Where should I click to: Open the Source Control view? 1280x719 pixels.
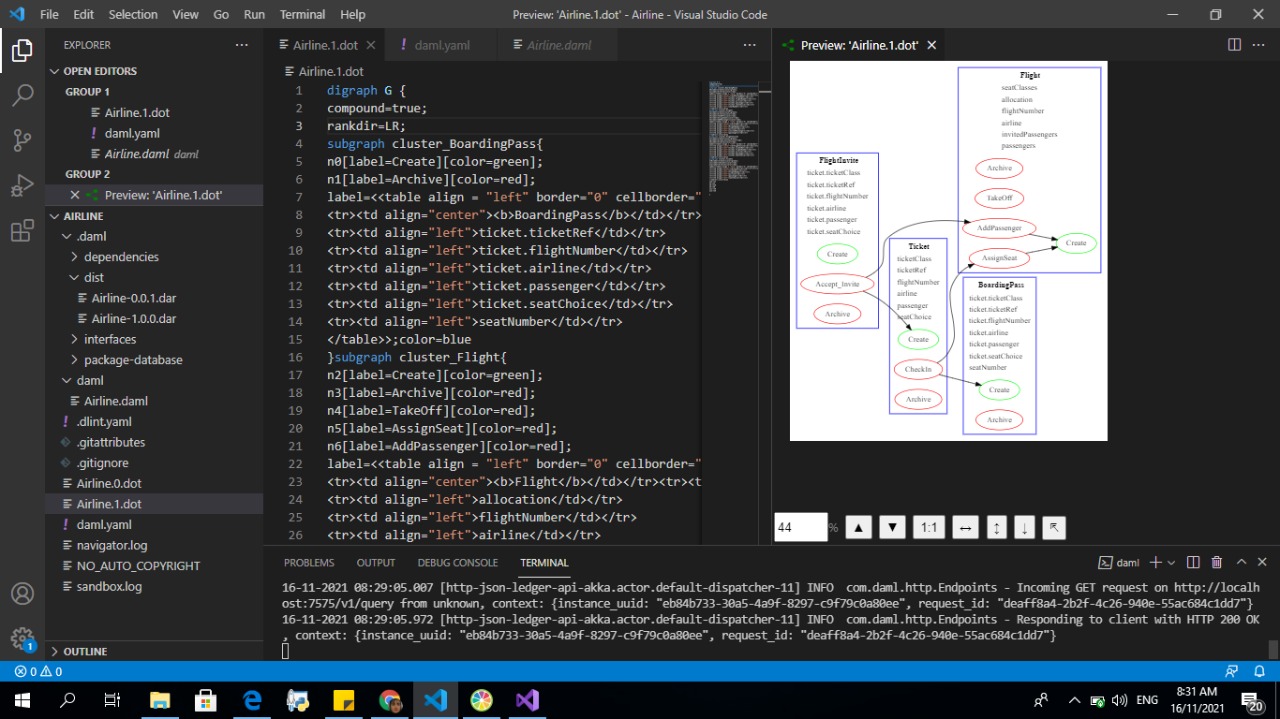click(x=22, y=140)
